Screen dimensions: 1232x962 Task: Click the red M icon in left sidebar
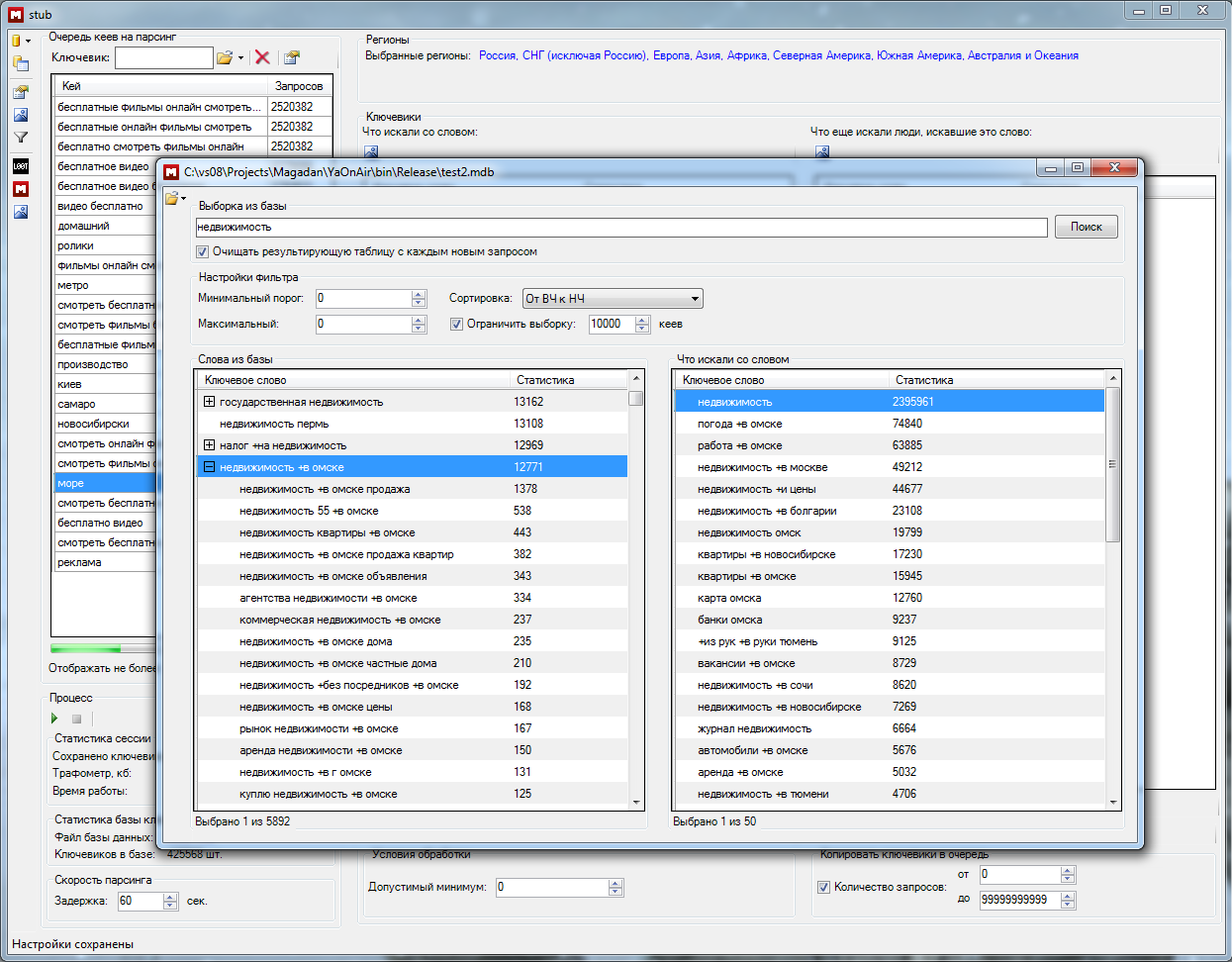21,189
